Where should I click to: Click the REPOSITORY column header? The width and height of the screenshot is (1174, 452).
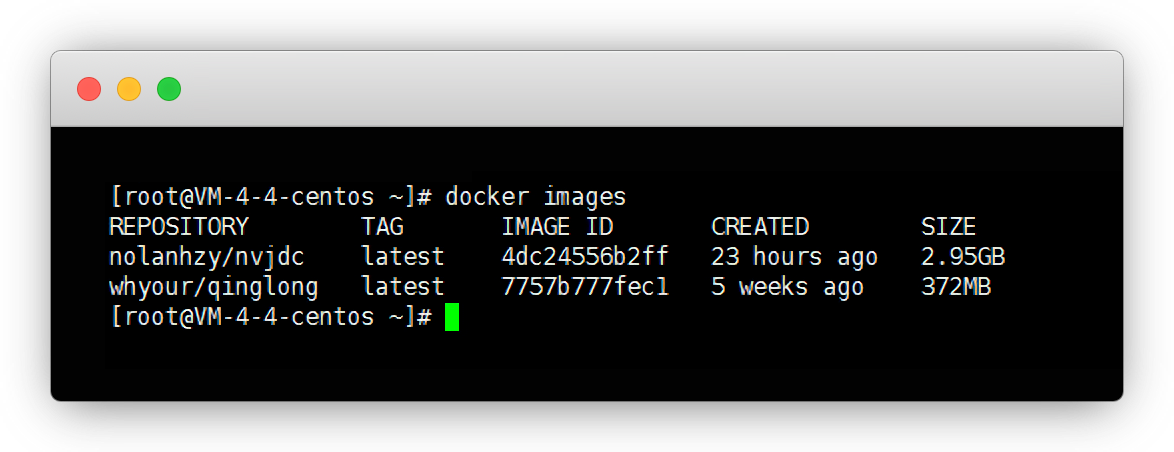pos(178,227)
